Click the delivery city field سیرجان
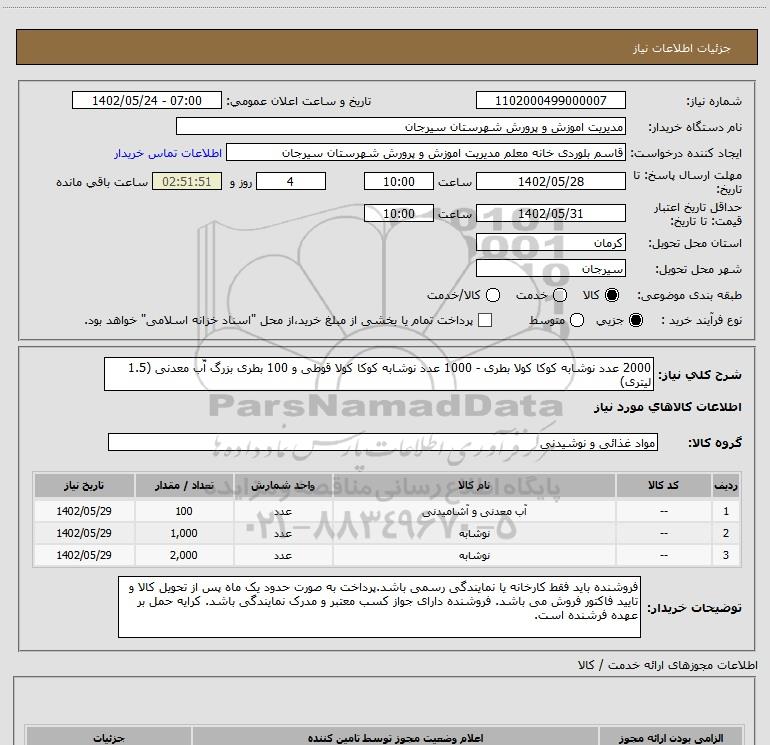The image size is (770, 745). click(550, 269)
